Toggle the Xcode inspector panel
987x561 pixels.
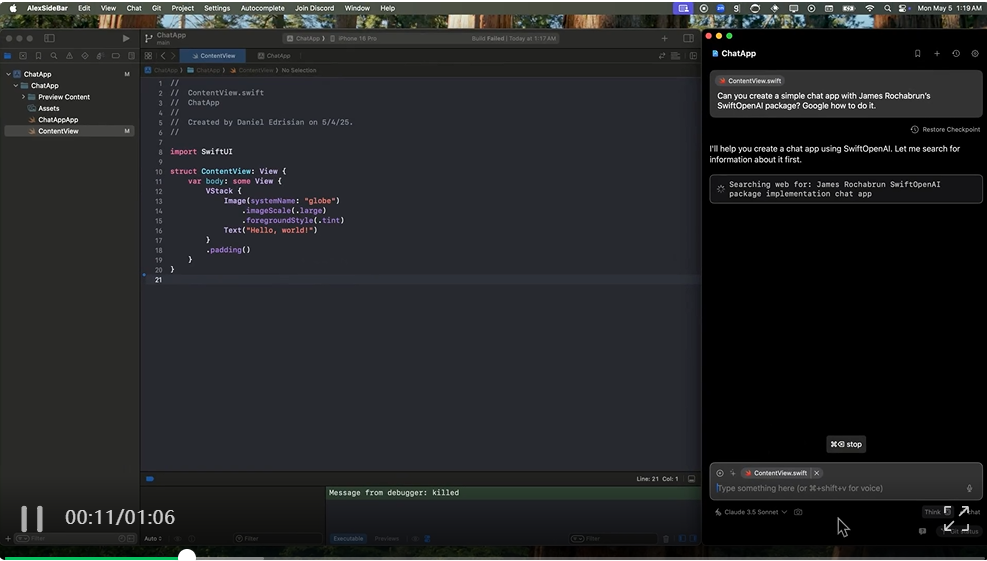[688, 38]
